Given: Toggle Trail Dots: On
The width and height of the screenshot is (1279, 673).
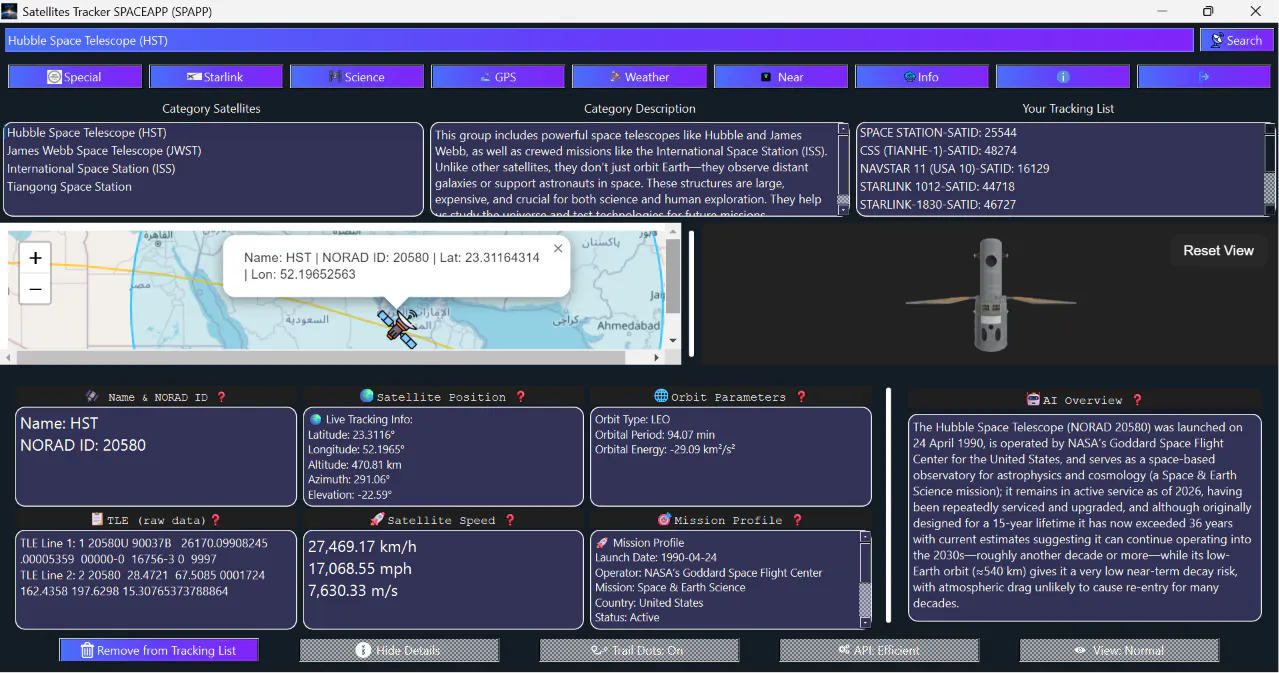Looking at the screenshot, I should click(x=639, y=650).
